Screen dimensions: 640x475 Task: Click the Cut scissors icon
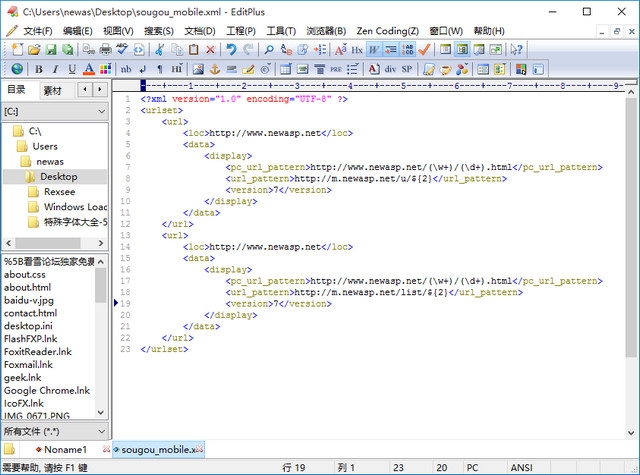159,49
